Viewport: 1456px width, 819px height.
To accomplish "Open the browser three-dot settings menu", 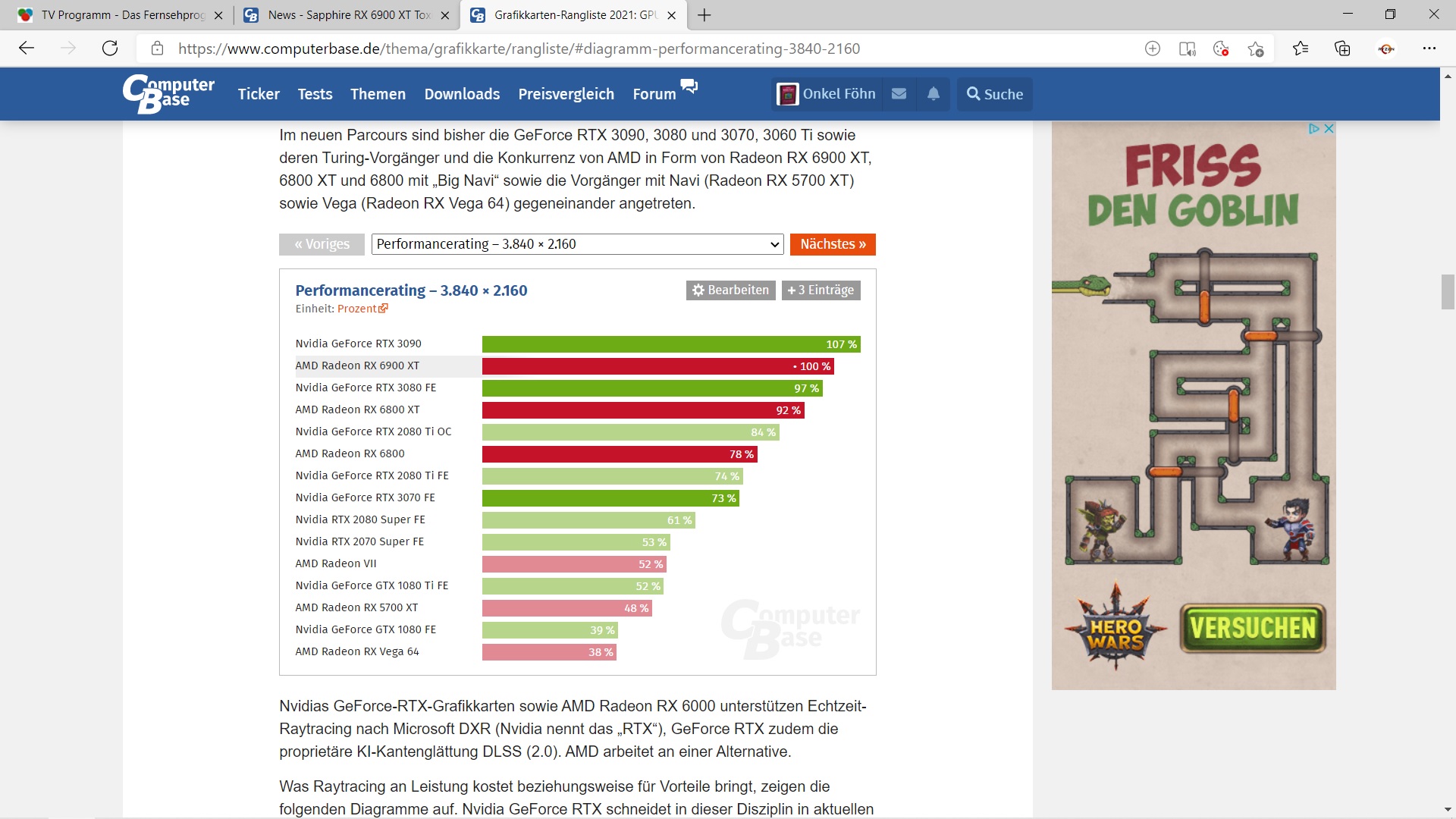I will click(1429, 49).
